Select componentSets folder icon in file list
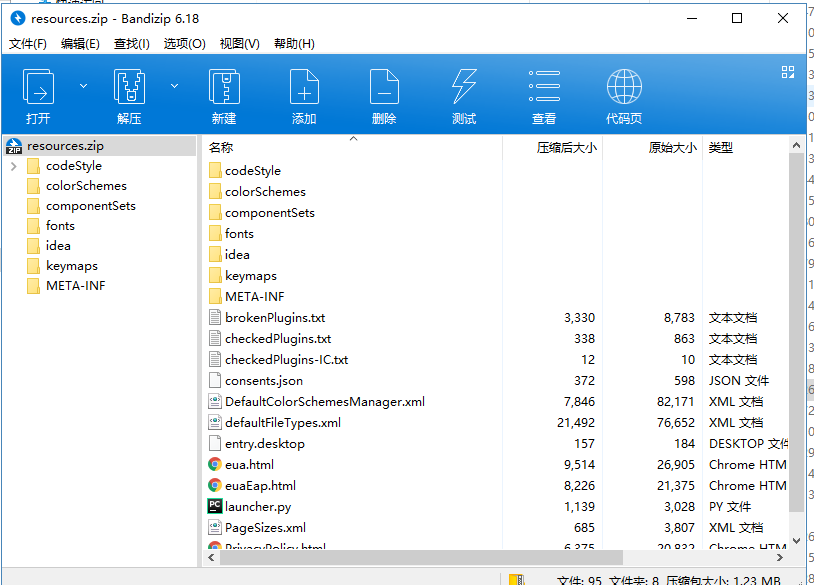The height and width of the screenshot is (585, 814). (215, 213)
